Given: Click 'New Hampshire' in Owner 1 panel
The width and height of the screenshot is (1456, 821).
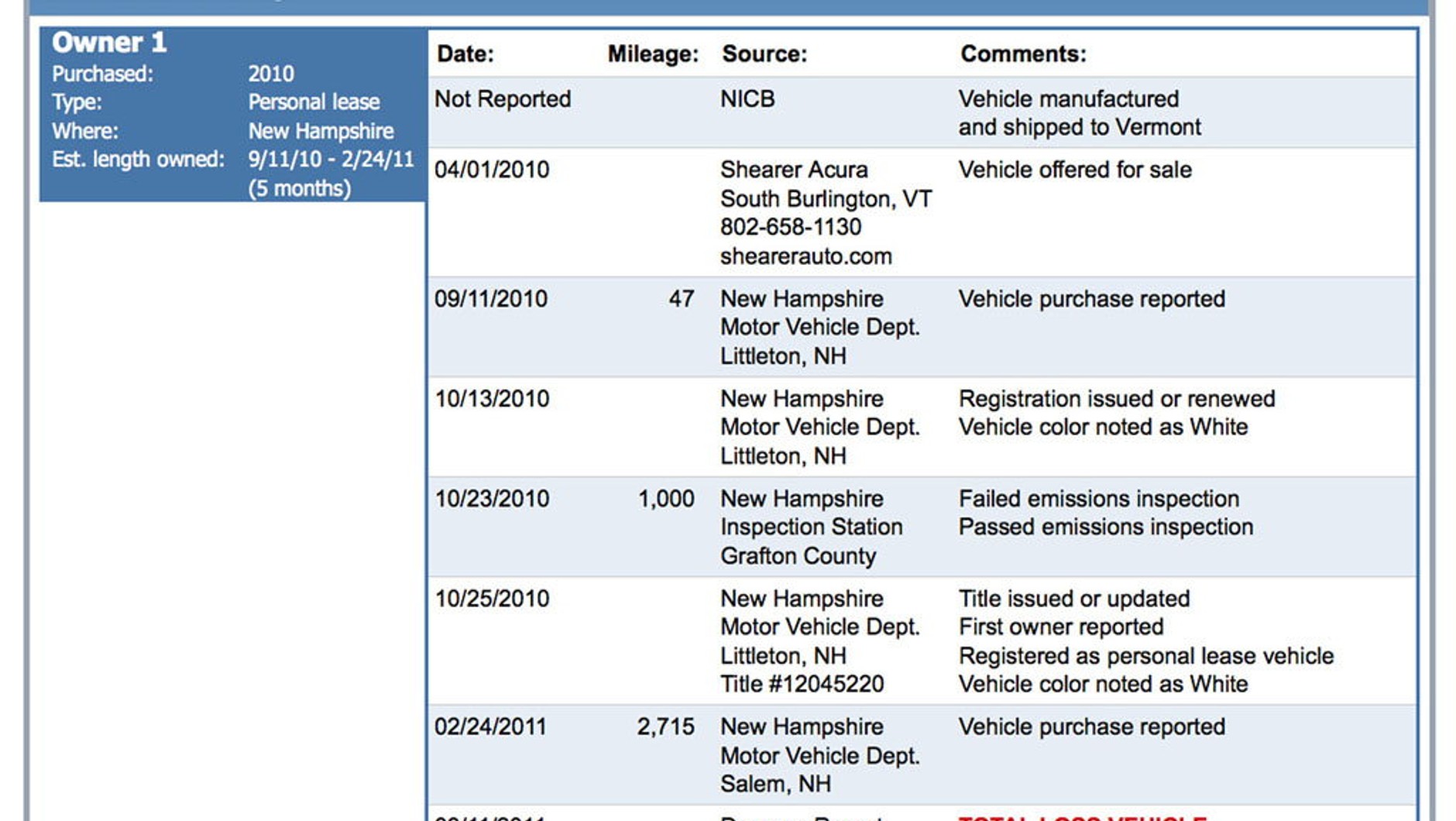Looking at the screenshot, I should (321, 131).
